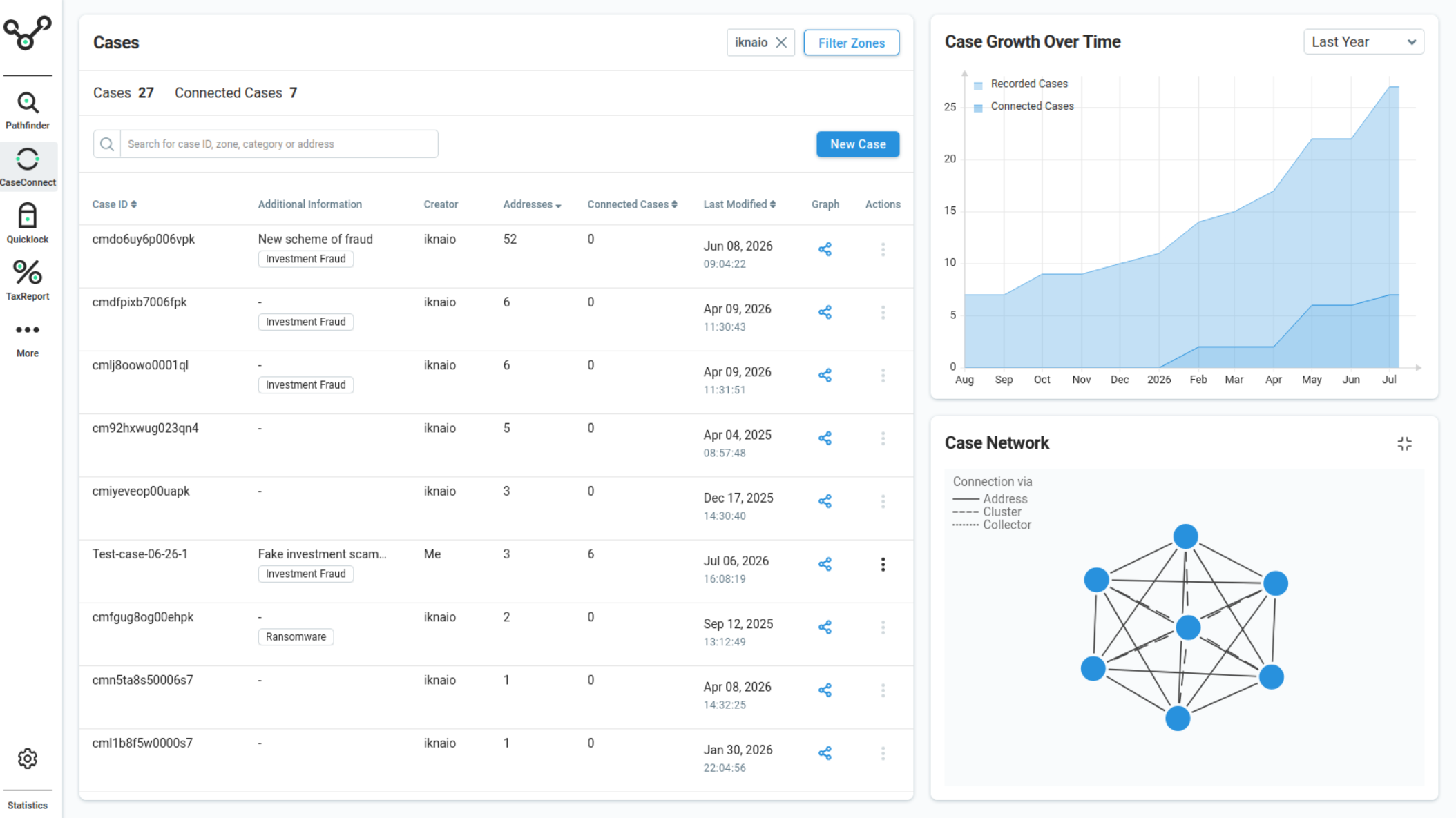Sort table by Case ID
Viewport: 1456px width, 818px height.
click(115, 204)
